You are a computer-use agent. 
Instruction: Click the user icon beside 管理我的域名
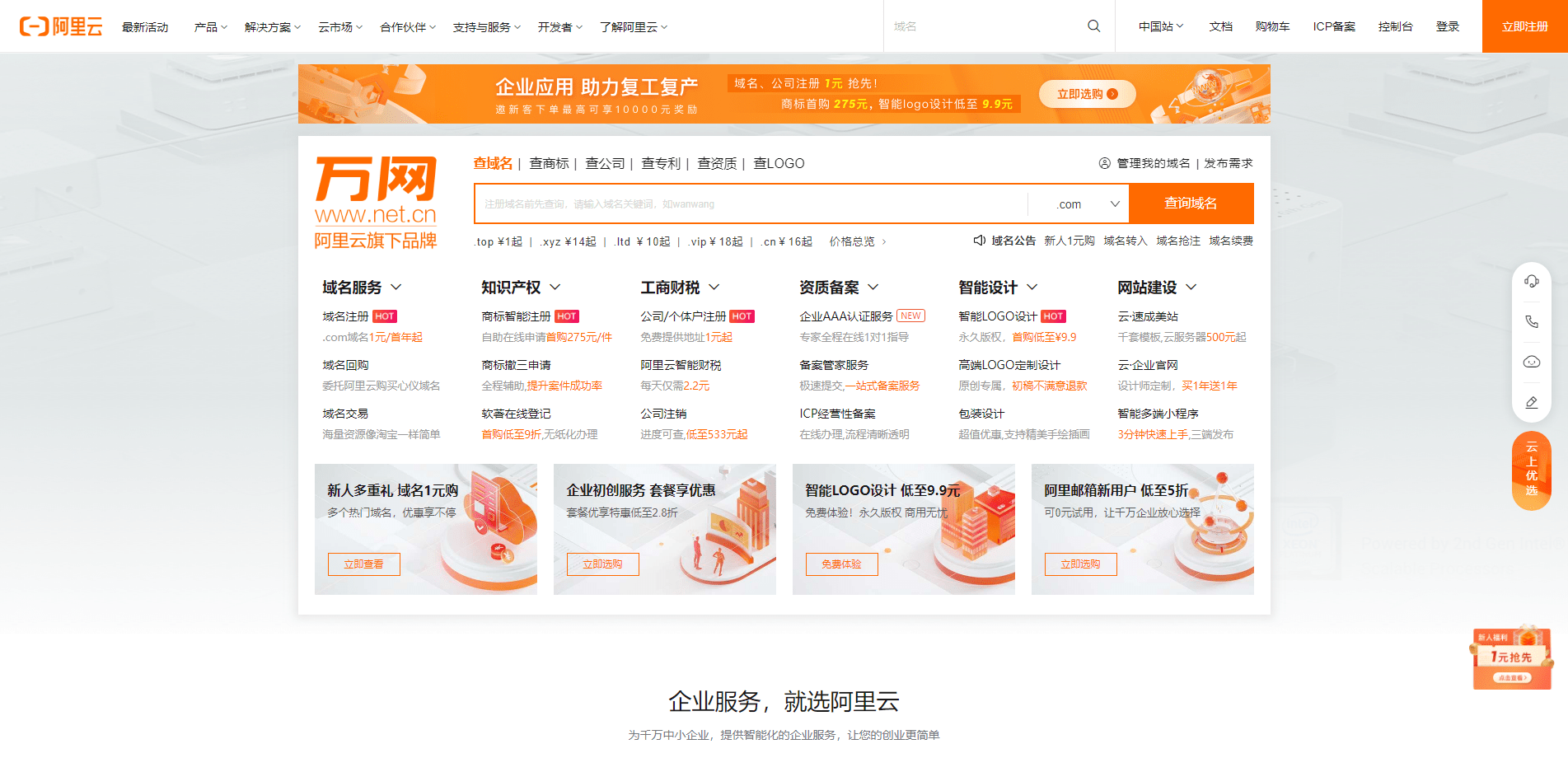(1105, 163)
